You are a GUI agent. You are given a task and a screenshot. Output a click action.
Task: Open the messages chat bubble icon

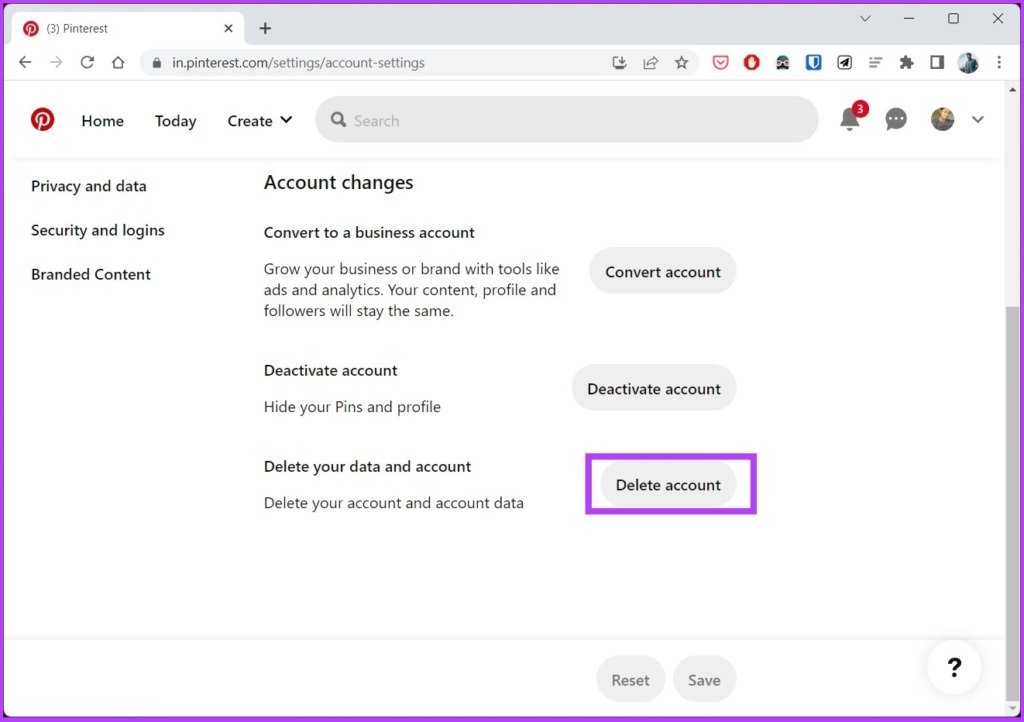click(896, 119)
